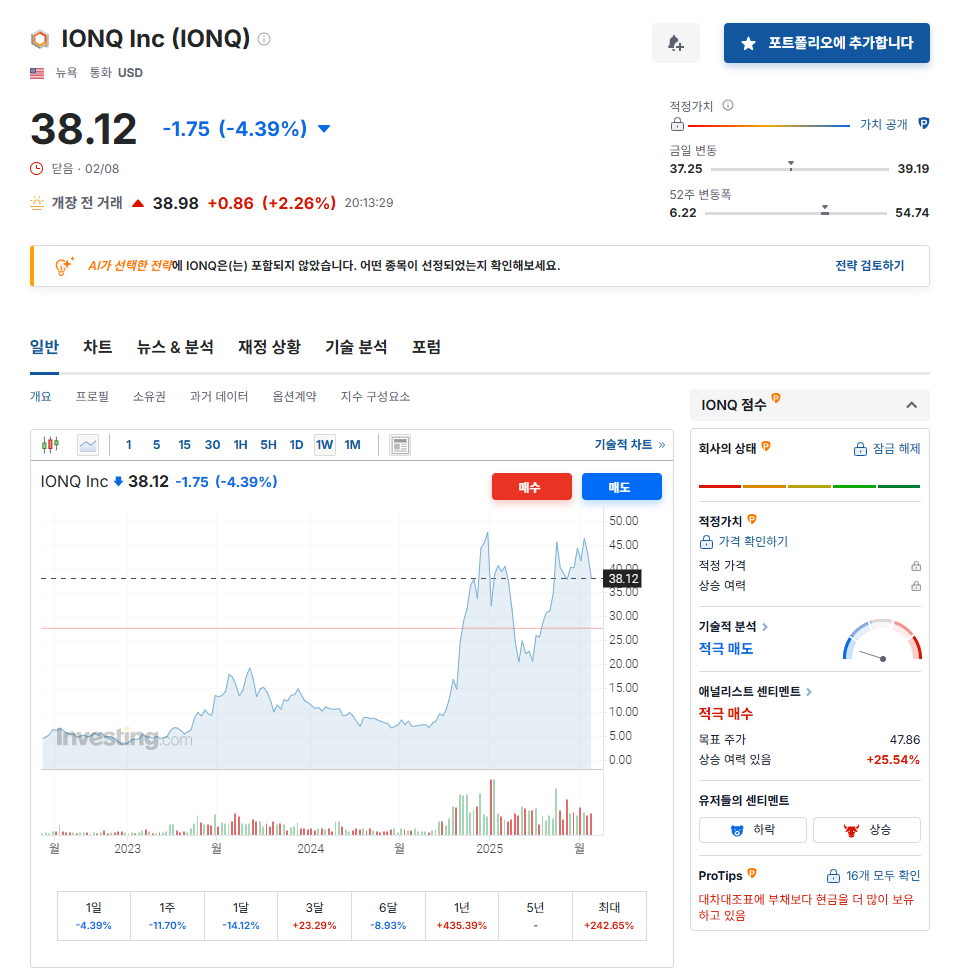Vote 상승 bull sentiment button
The width and height of the screenshot is (958, 971).
[x=866, y=830]
